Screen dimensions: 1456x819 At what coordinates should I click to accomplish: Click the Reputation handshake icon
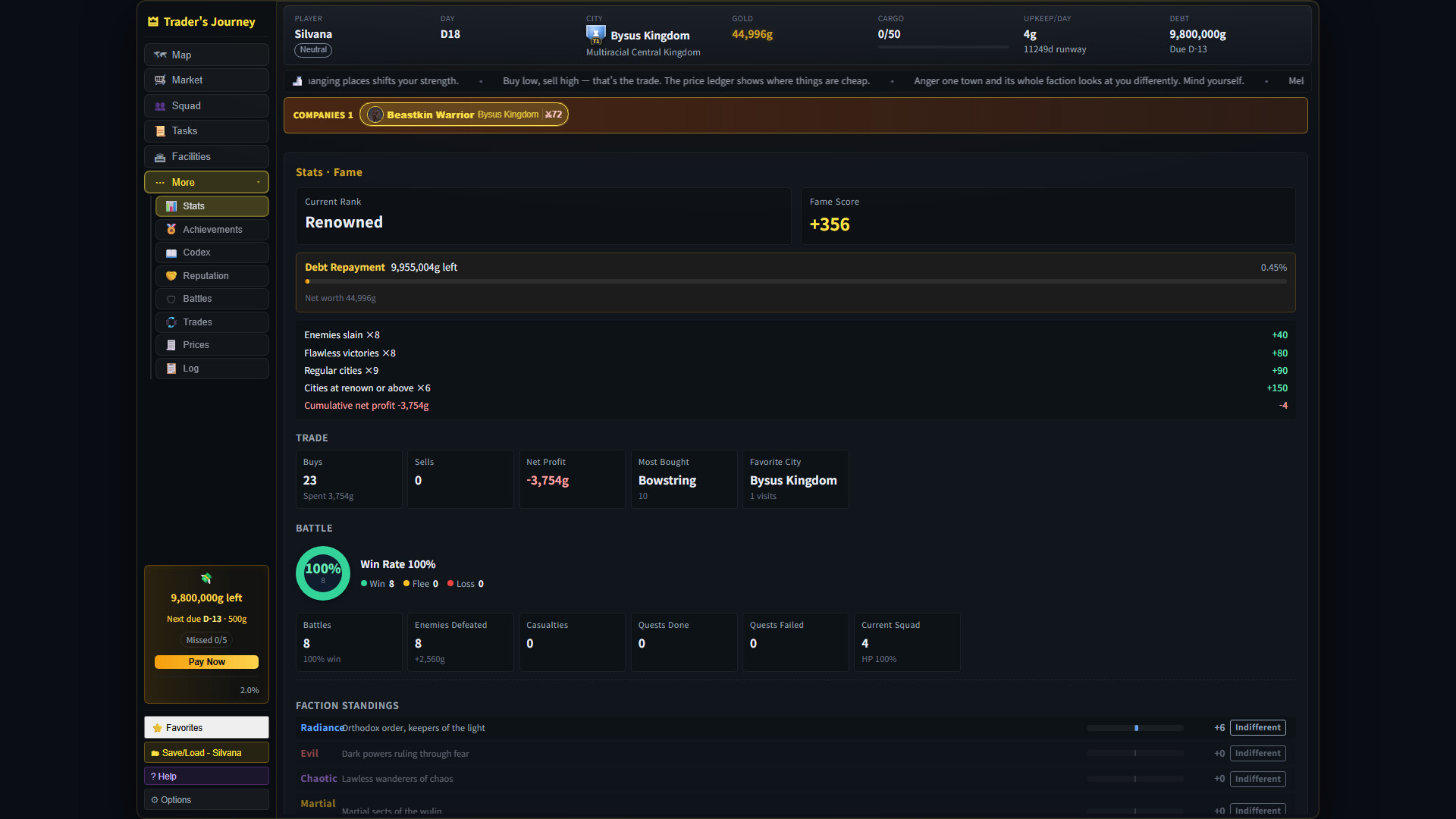pyautogui.click(x=171, y=276)
